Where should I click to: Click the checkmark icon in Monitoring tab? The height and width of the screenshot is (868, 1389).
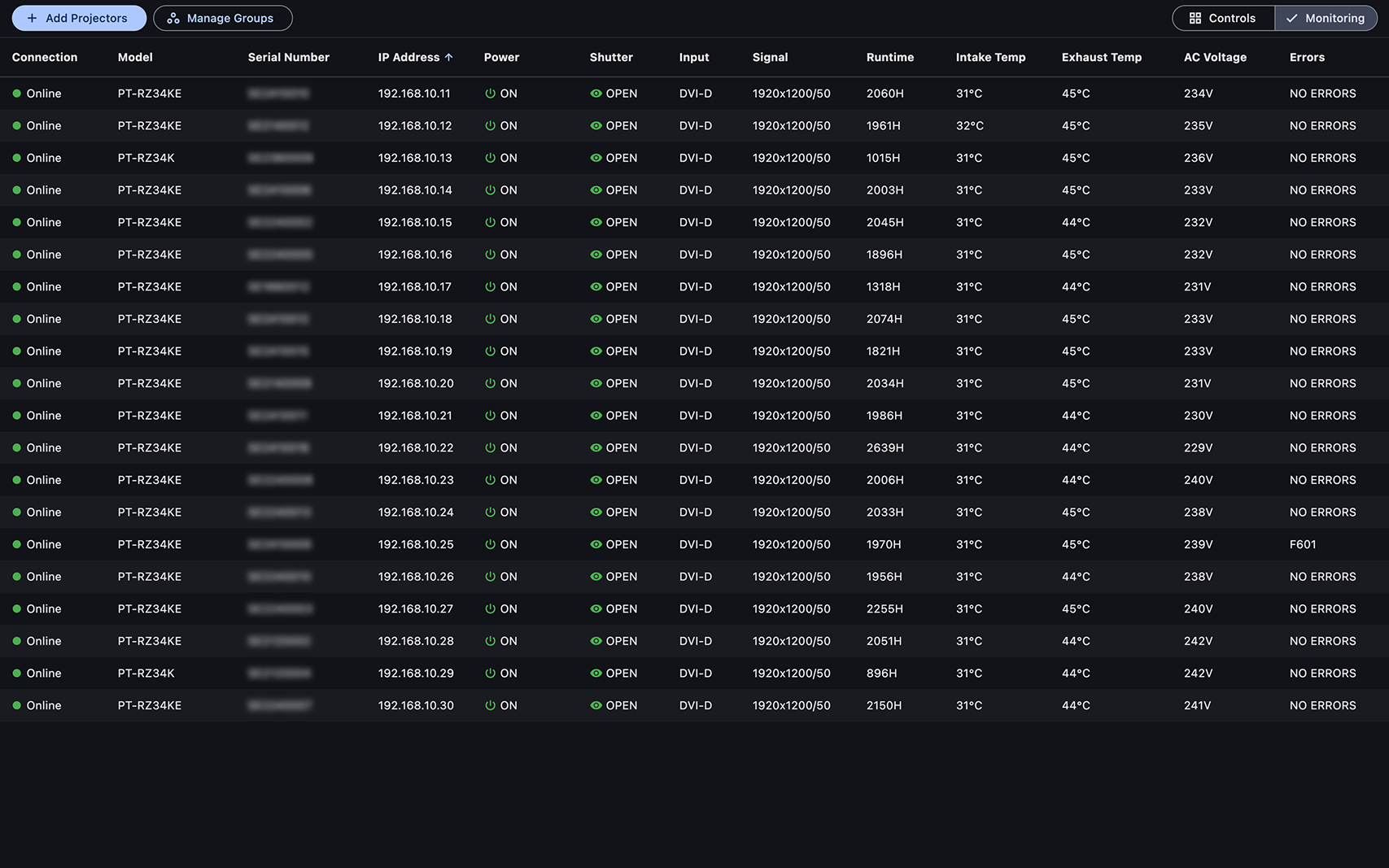pos(1291,18)
